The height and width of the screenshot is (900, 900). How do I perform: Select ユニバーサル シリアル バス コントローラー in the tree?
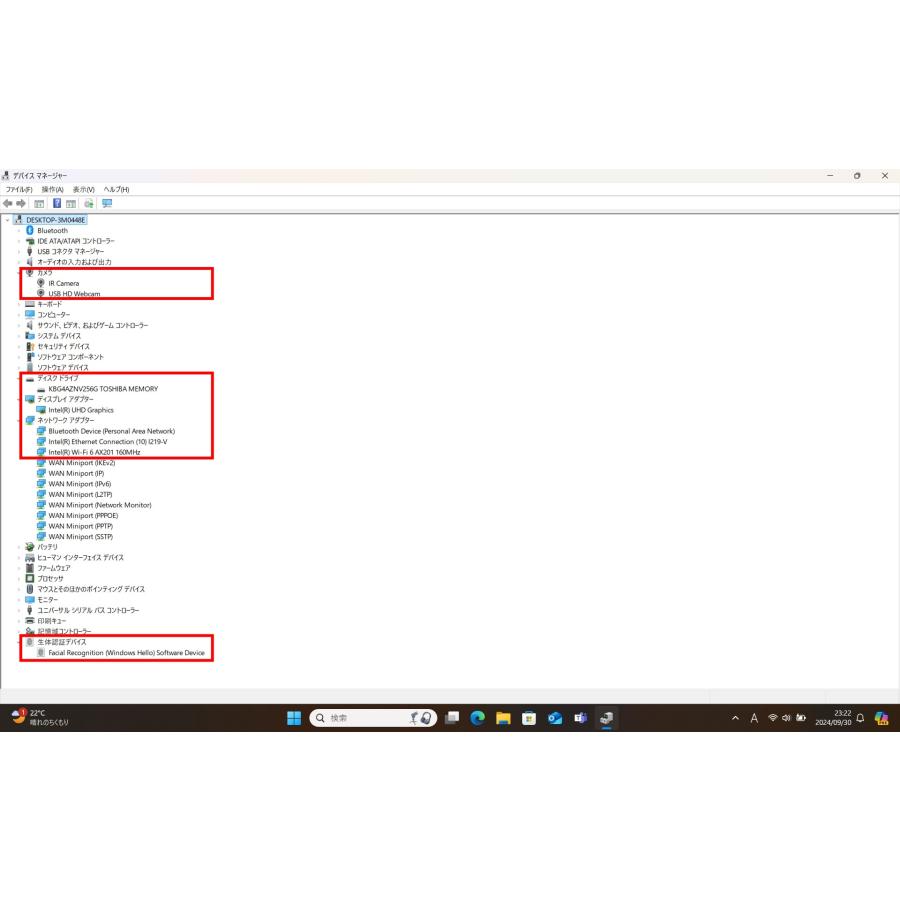(x=88, y=610)
